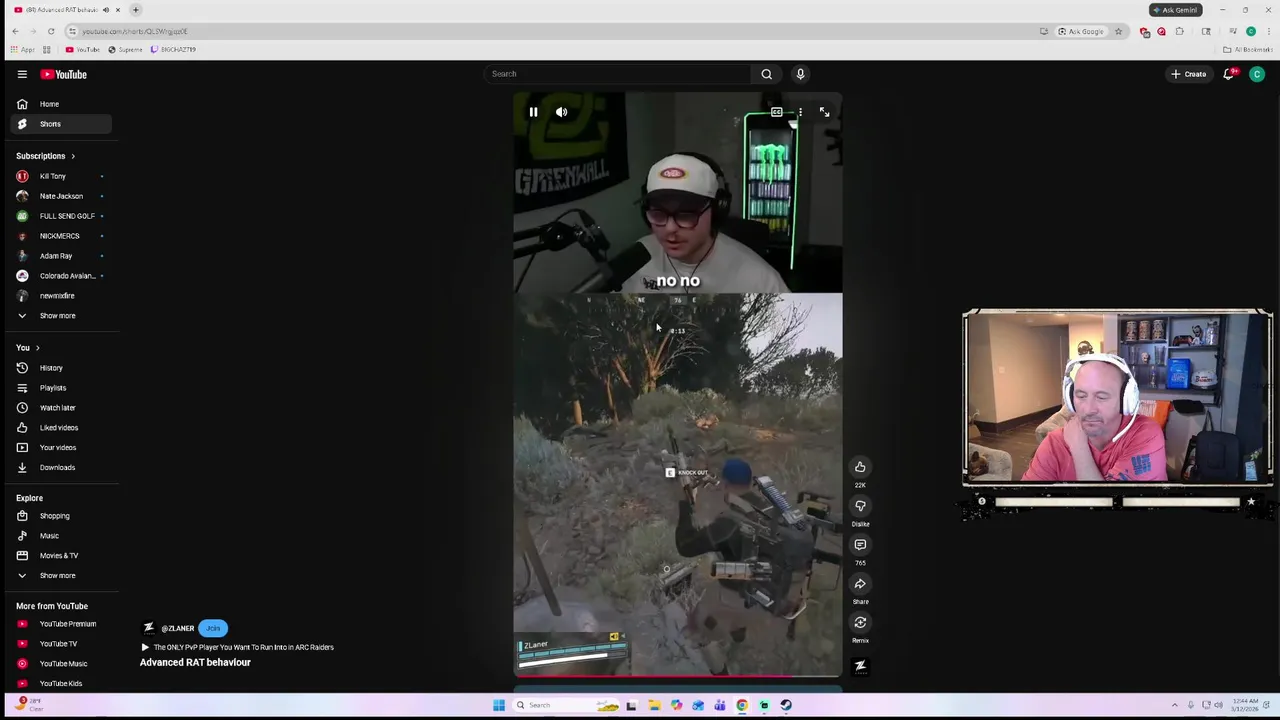
Task: Share the Short
Action: 860,584
